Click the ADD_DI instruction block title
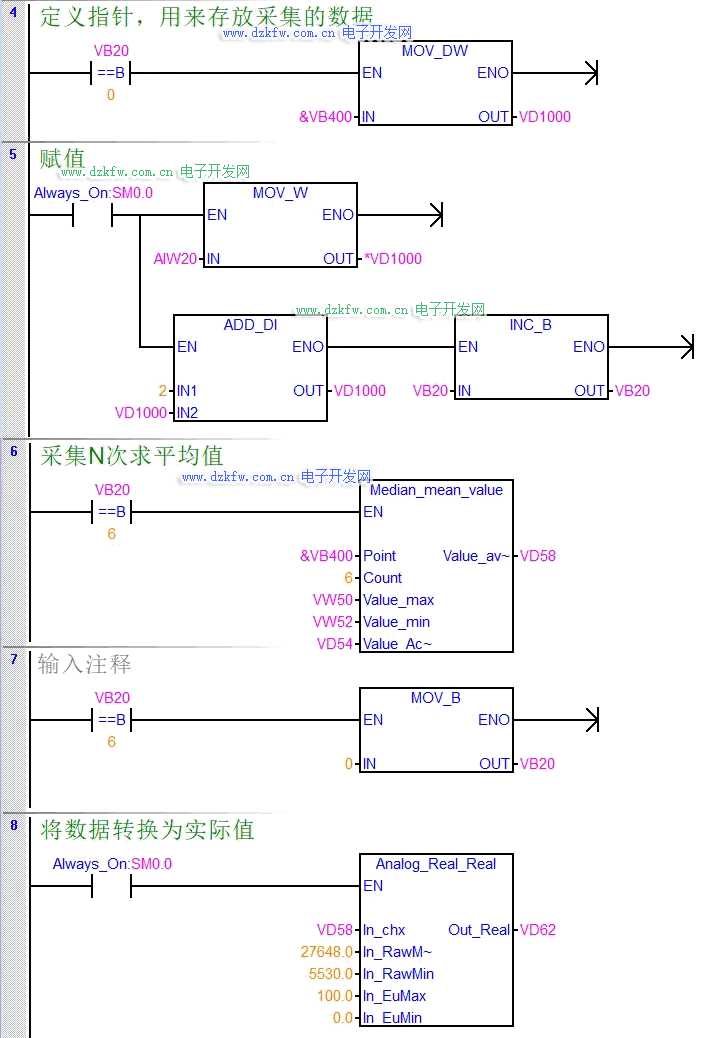The height and width of the screenshot is (1038, 706). (250, 325)
